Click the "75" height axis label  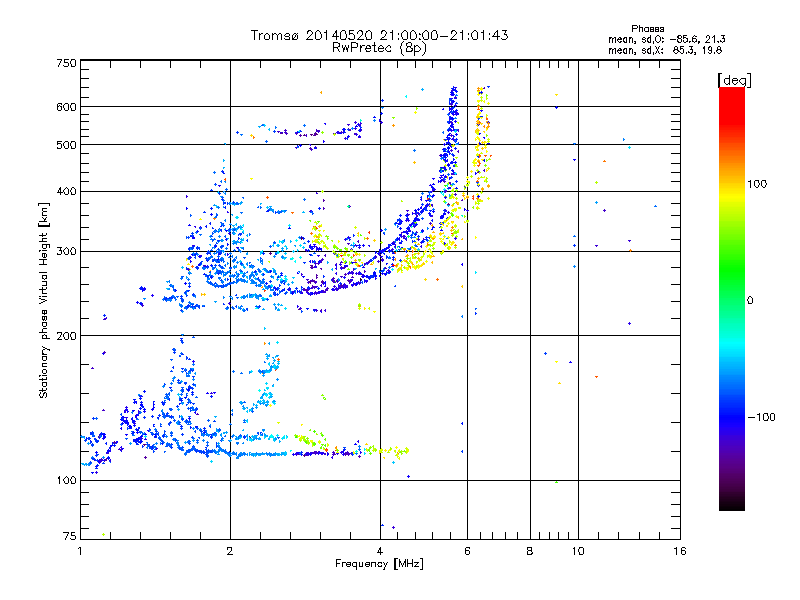(x=70, y=536)
